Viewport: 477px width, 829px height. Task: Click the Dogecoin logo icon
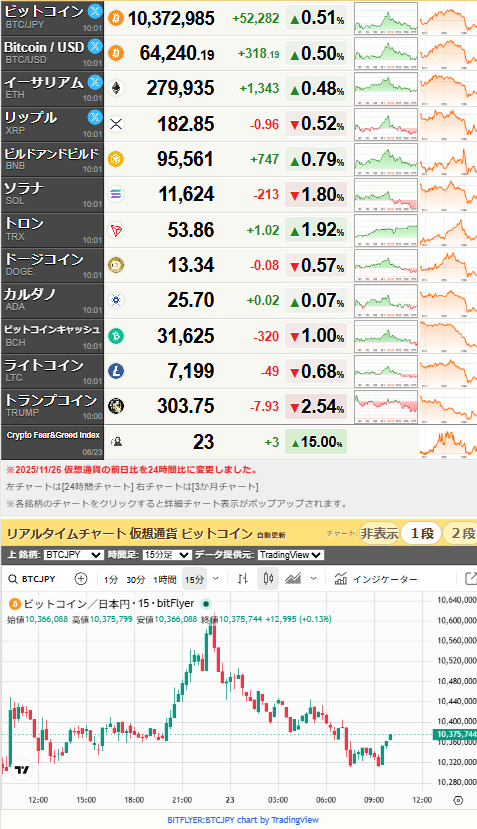[x=116, y=265]
